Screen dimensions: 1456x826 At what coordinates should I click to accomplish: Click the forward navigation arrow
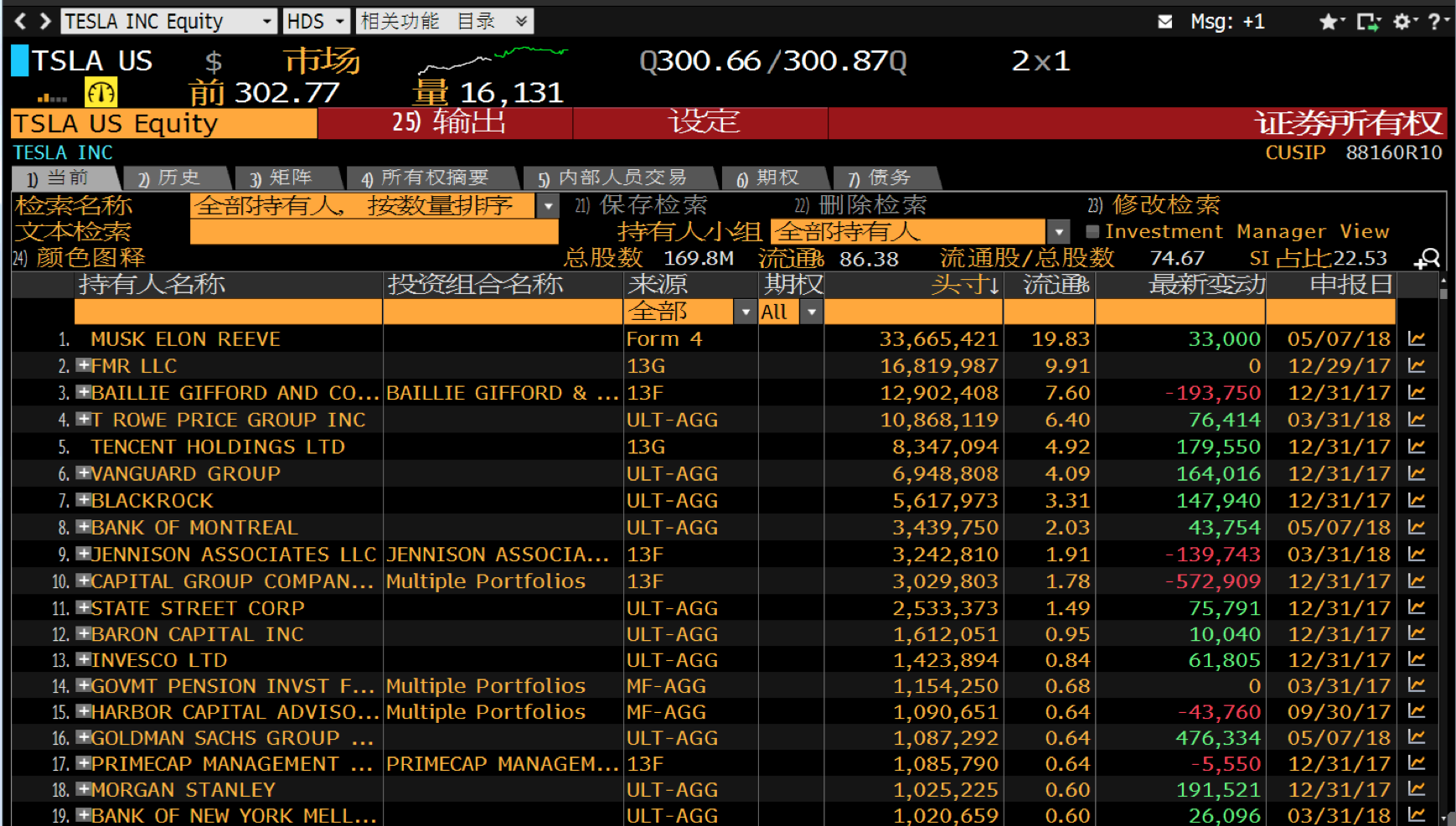[x=45, y=21]
